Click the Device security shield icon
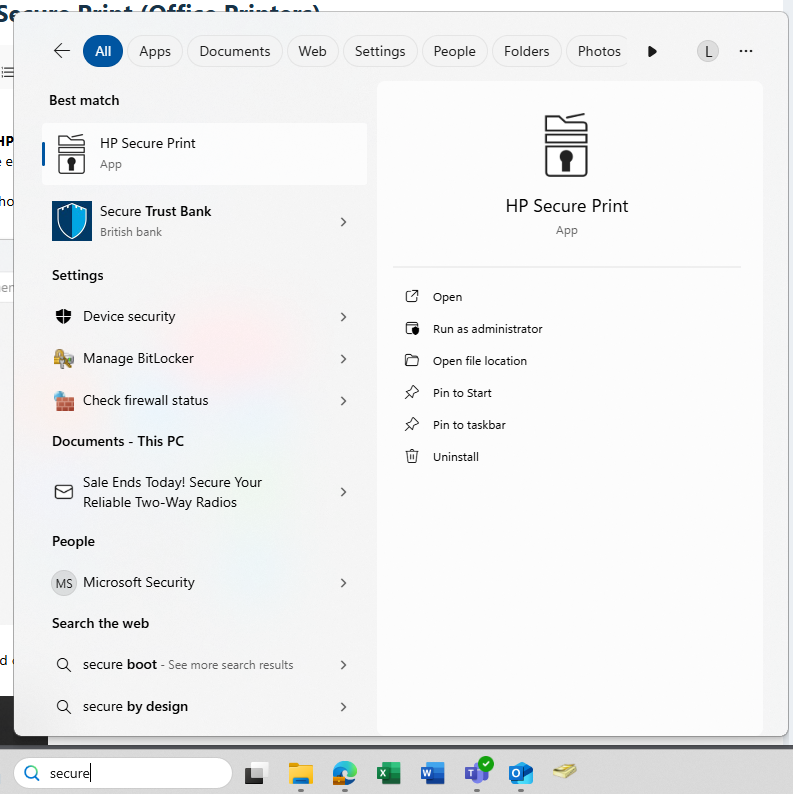793x794 pixels. point(63,316)
